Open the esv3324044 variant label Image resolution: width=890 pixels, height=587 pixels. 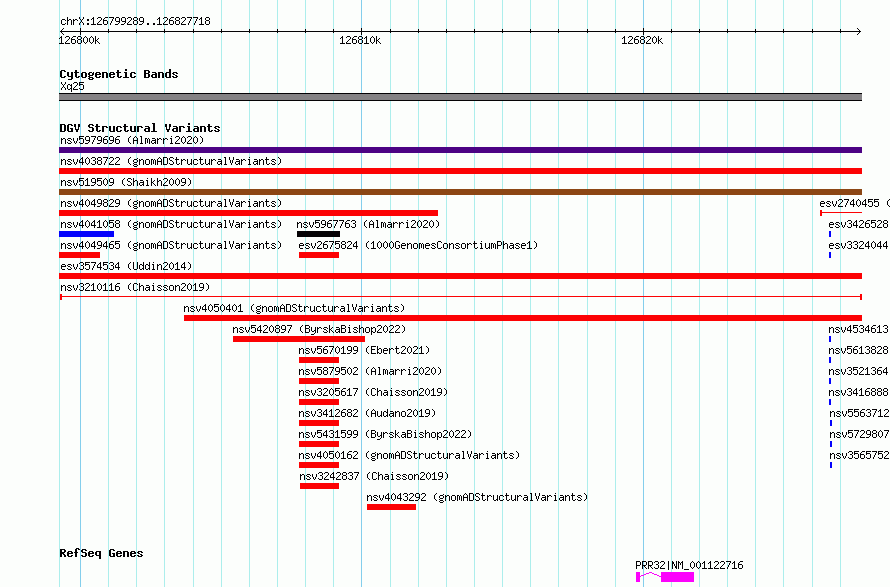[x=859, y=245]
